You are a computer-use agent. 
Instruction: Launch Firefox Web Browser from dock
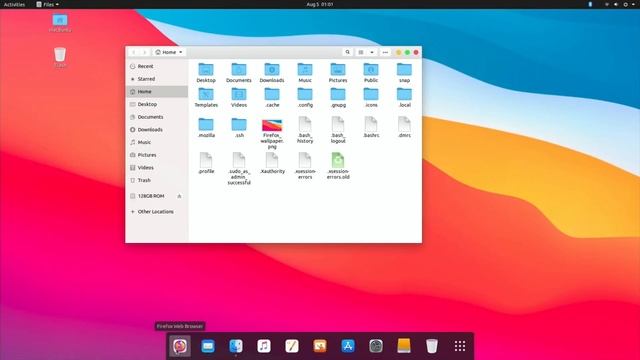(180, 346)
